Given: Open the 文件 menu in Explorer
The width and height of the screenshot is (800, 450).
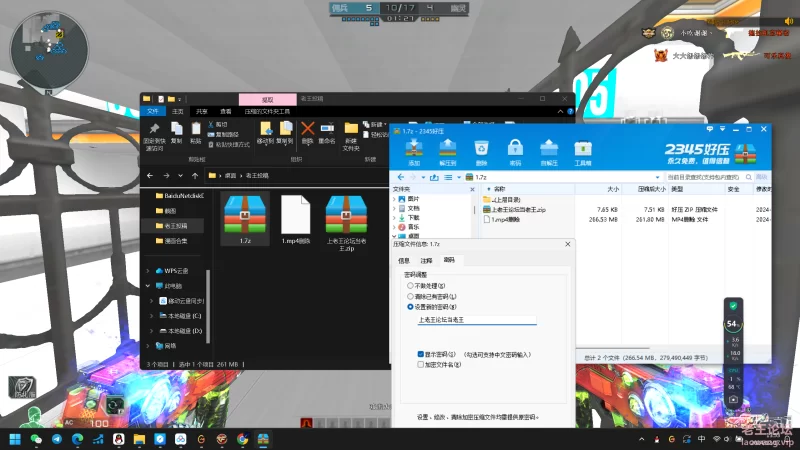Looking at the screenshot, I should click(153, 111).
